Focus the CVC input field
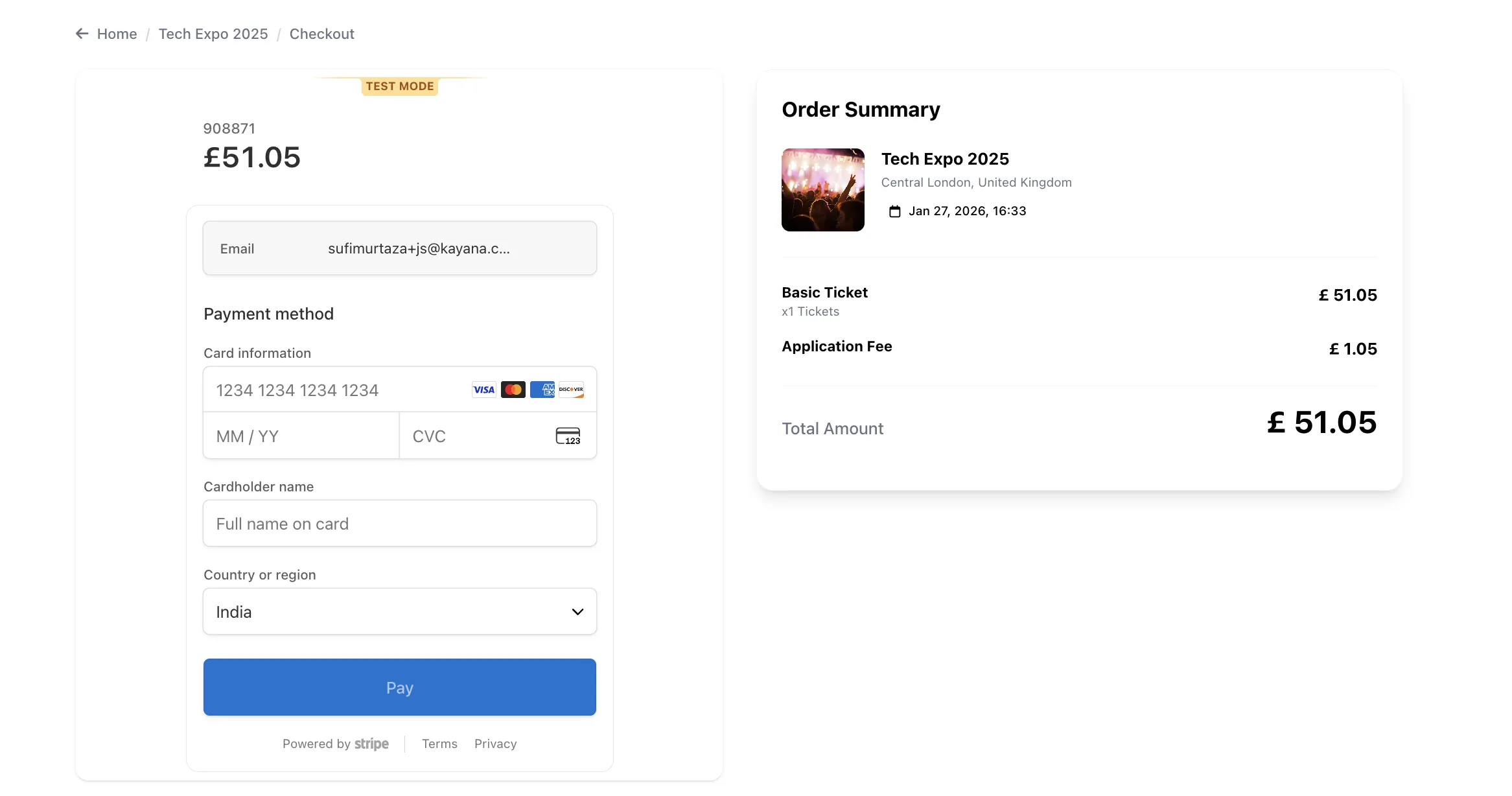Image resolution: width=1512 pixels, height=796 pixels. coord(498,436)
